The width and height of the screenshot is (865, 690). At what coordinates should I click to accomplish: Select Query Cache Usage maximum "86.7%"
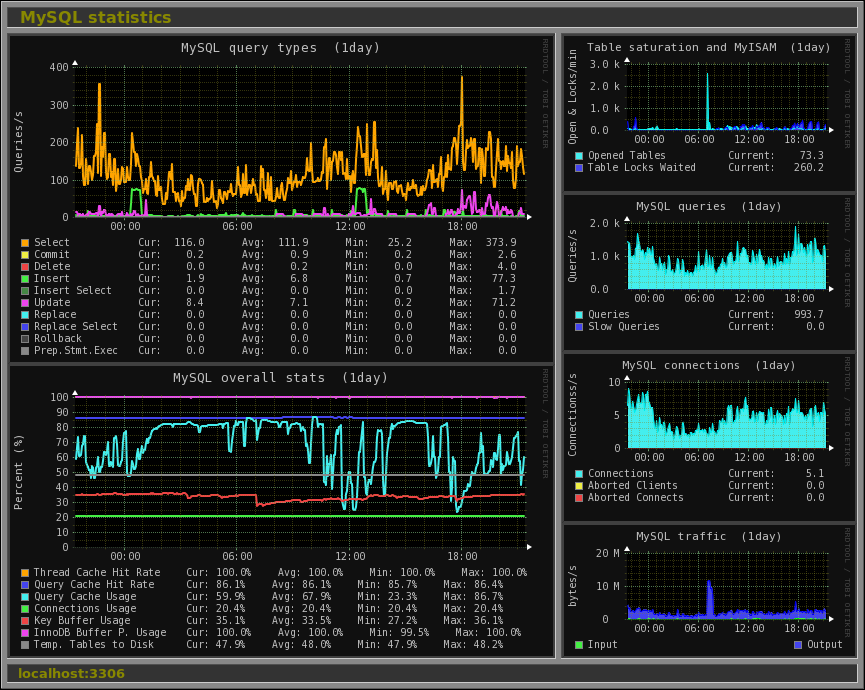coord(488,597)
